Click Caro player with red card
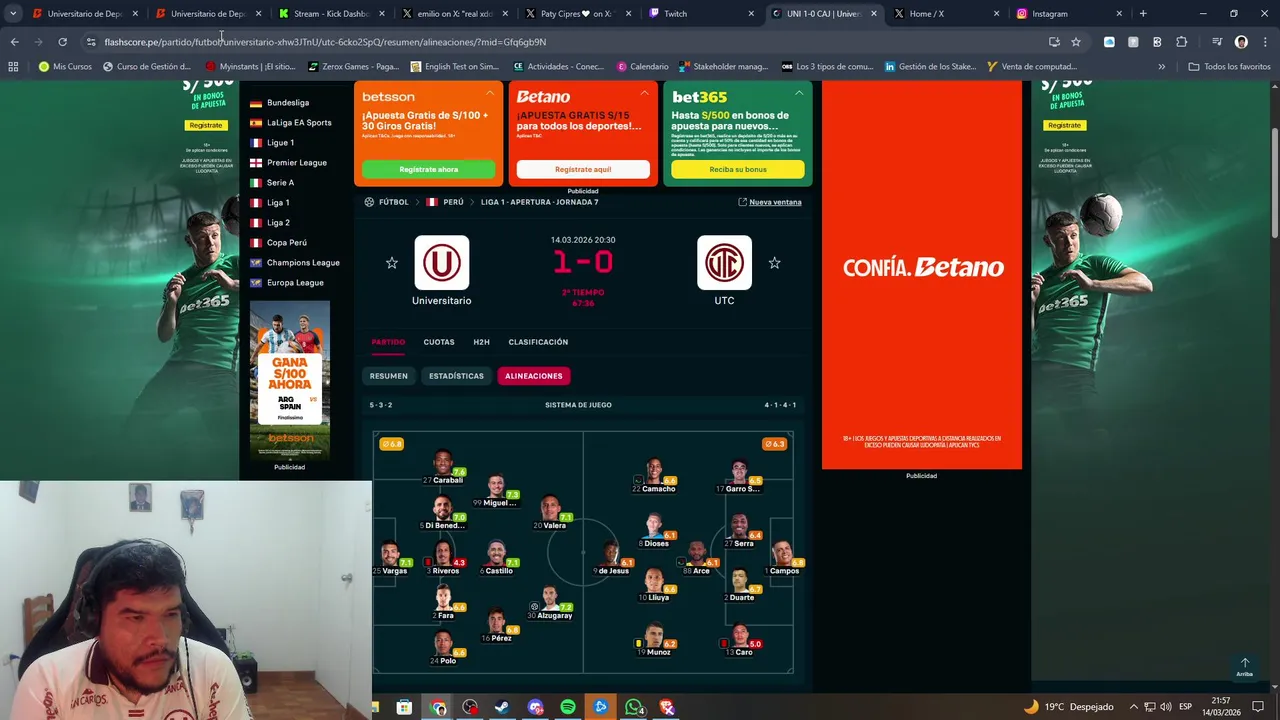Screen dimensions: 1280x720 pyautogui.click(x=741, y=640)
